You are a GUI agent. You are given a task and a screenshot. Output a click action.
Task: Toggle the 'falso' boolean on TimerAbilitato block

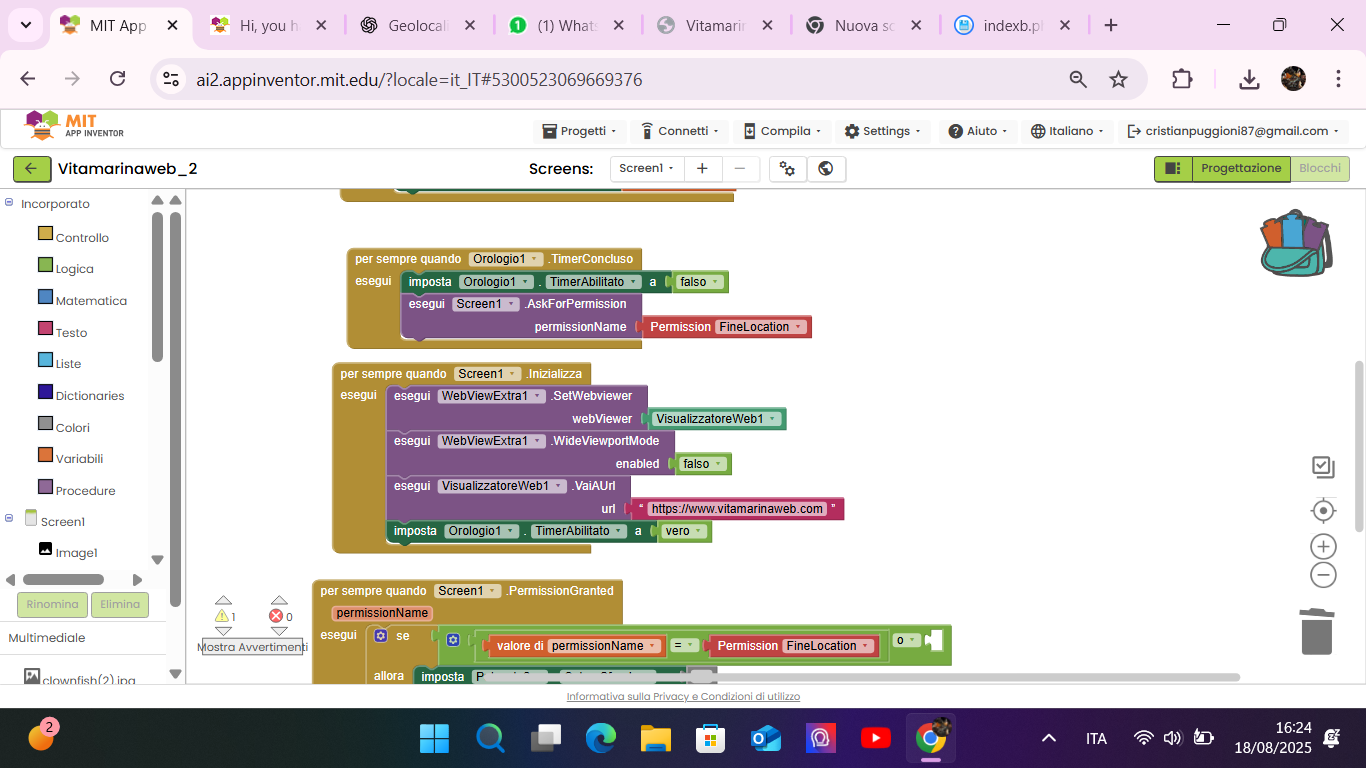(699, 282)
